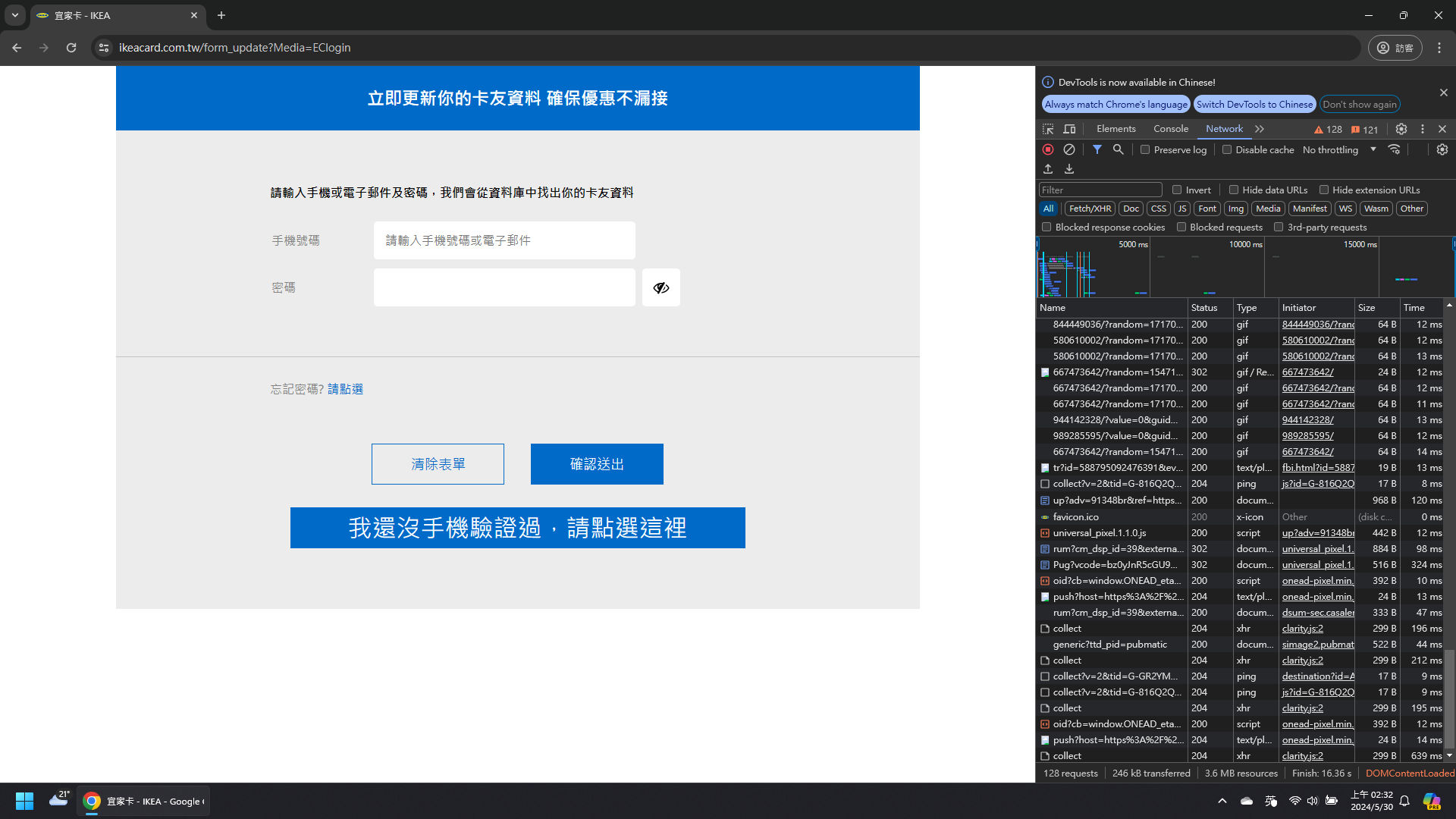The width and height of the screenshot is (1456, 819).
Task: Click Don't show again button
Action: pyautogui.click(x=1359, y=105)
